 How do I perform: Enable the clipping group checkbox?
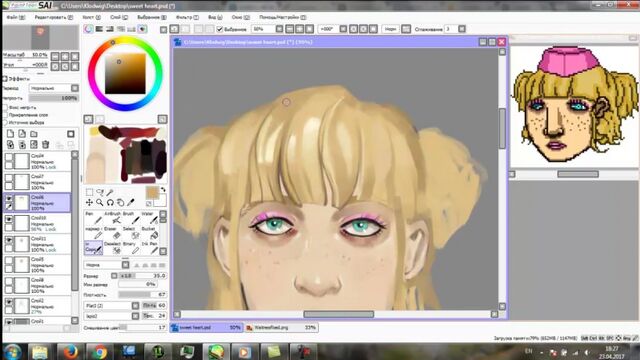(x=5, y=115)
